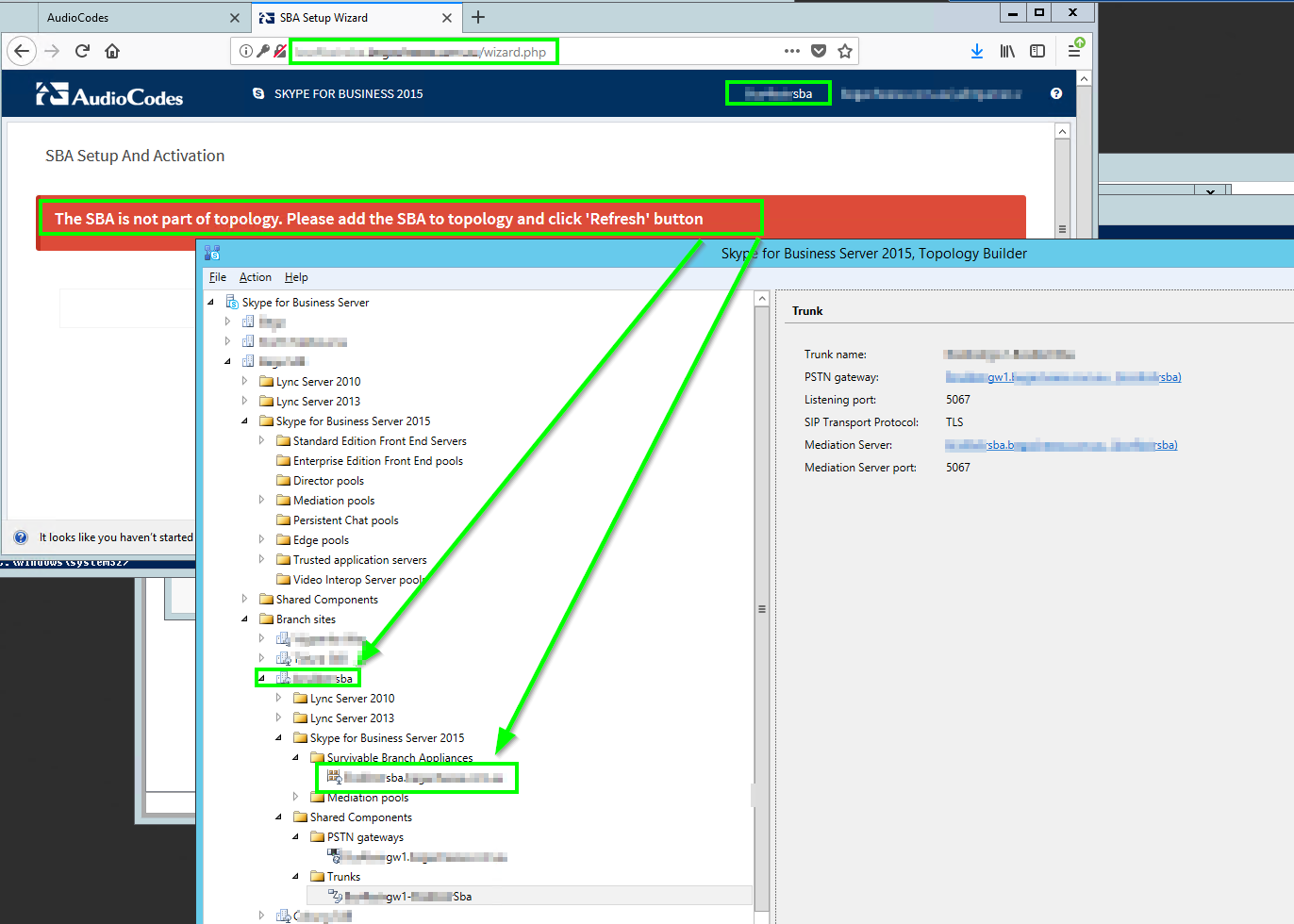Select the gw1 PSTN gateway entry
This screenshot has width=1294, height=924.
pos(416,857)
